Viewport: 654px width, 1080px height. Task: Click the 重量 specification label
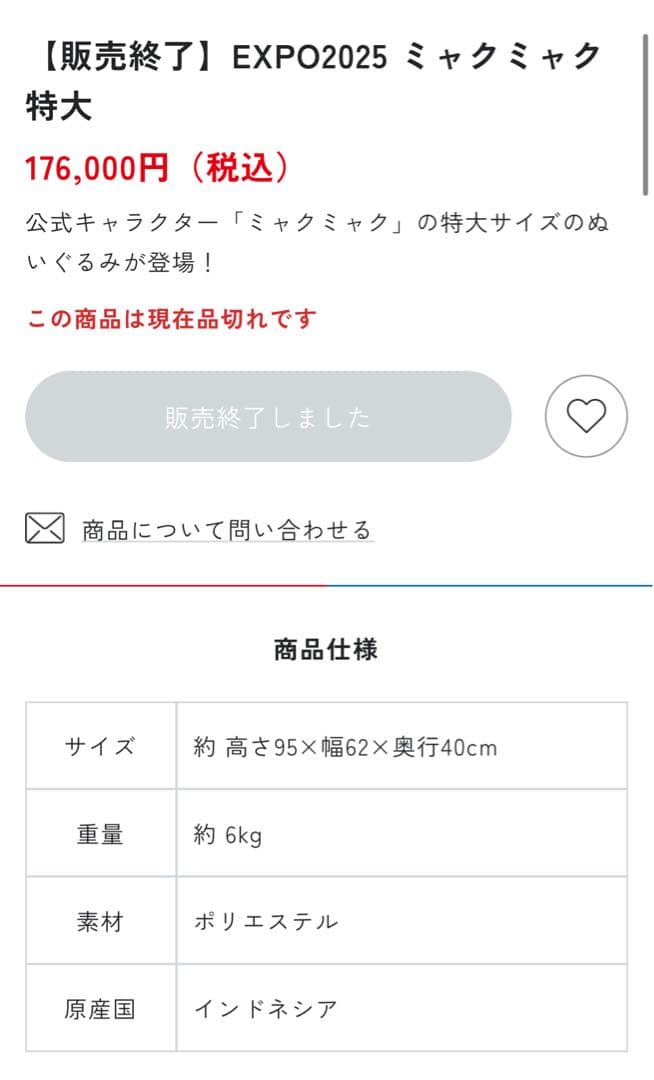point(100,833)
